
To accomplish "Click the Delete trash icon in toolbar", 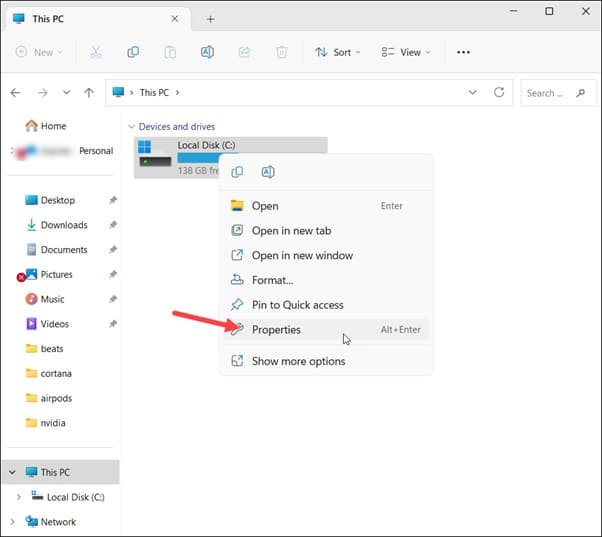I will 281,52.
